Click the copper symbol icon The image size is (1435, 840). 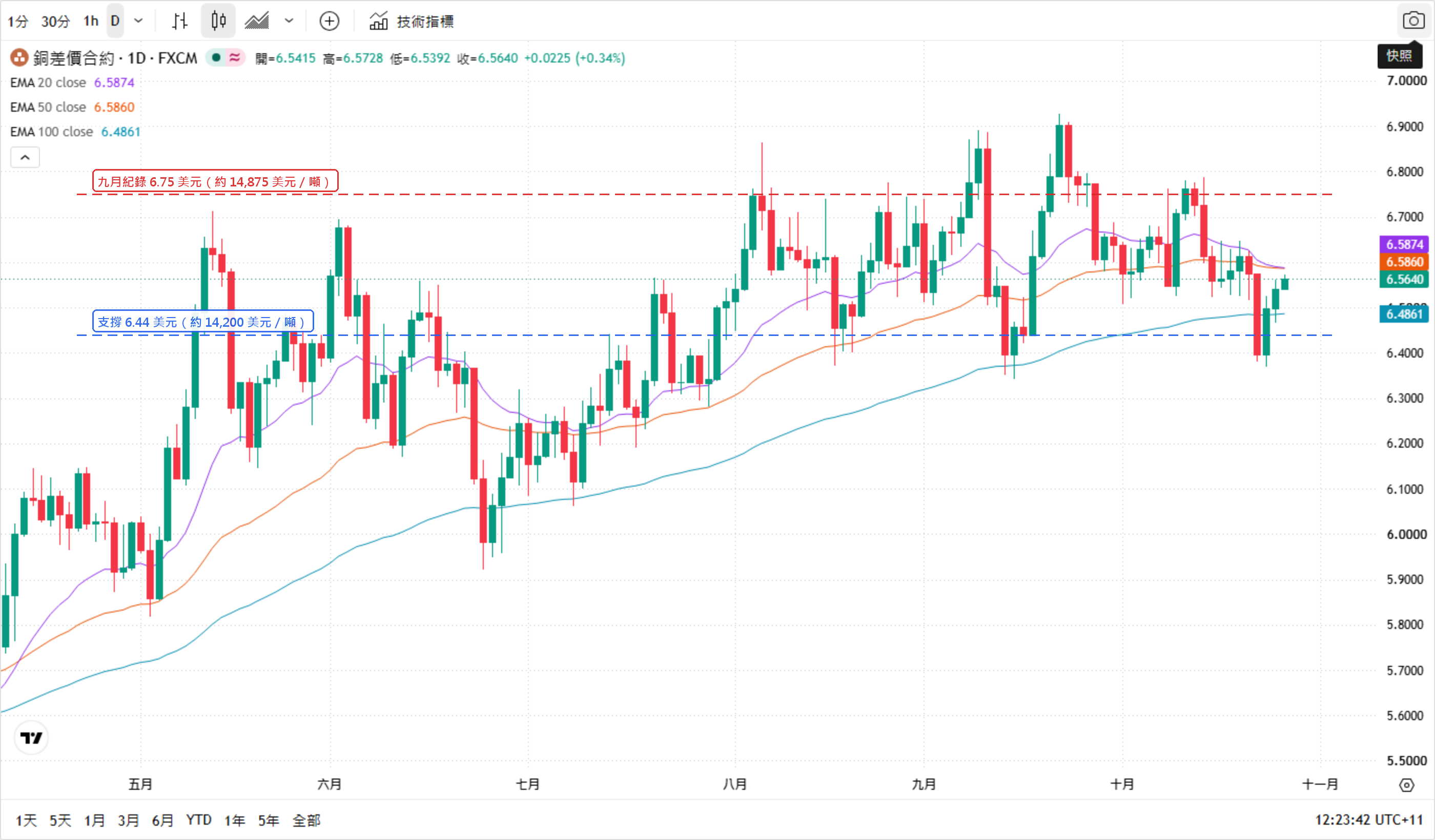click(x=19, y=57)
